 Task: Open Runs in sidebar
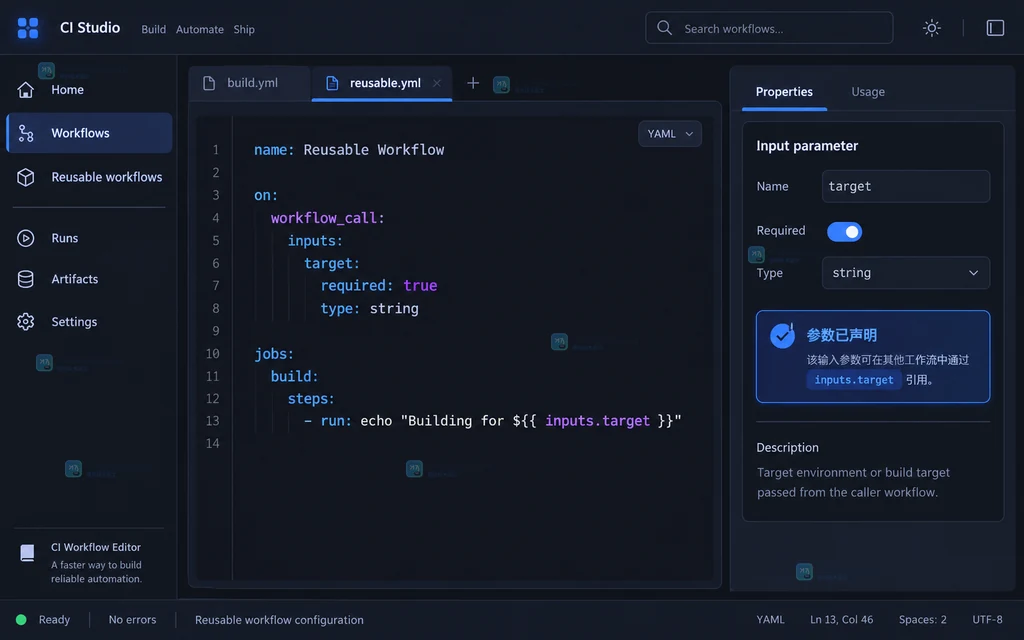tap(89, 238)
